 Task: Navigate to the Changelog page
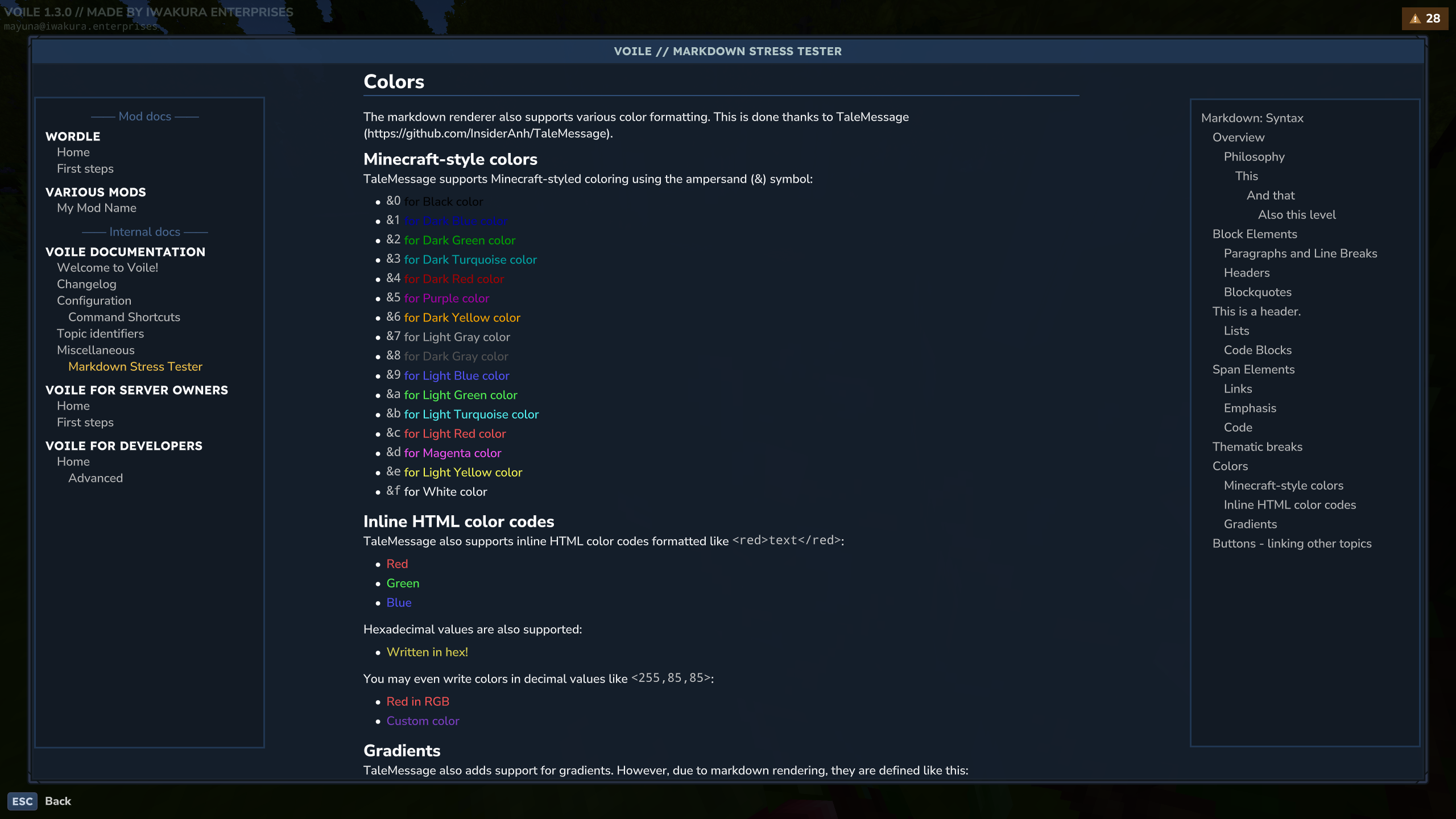tap(86, 284)
